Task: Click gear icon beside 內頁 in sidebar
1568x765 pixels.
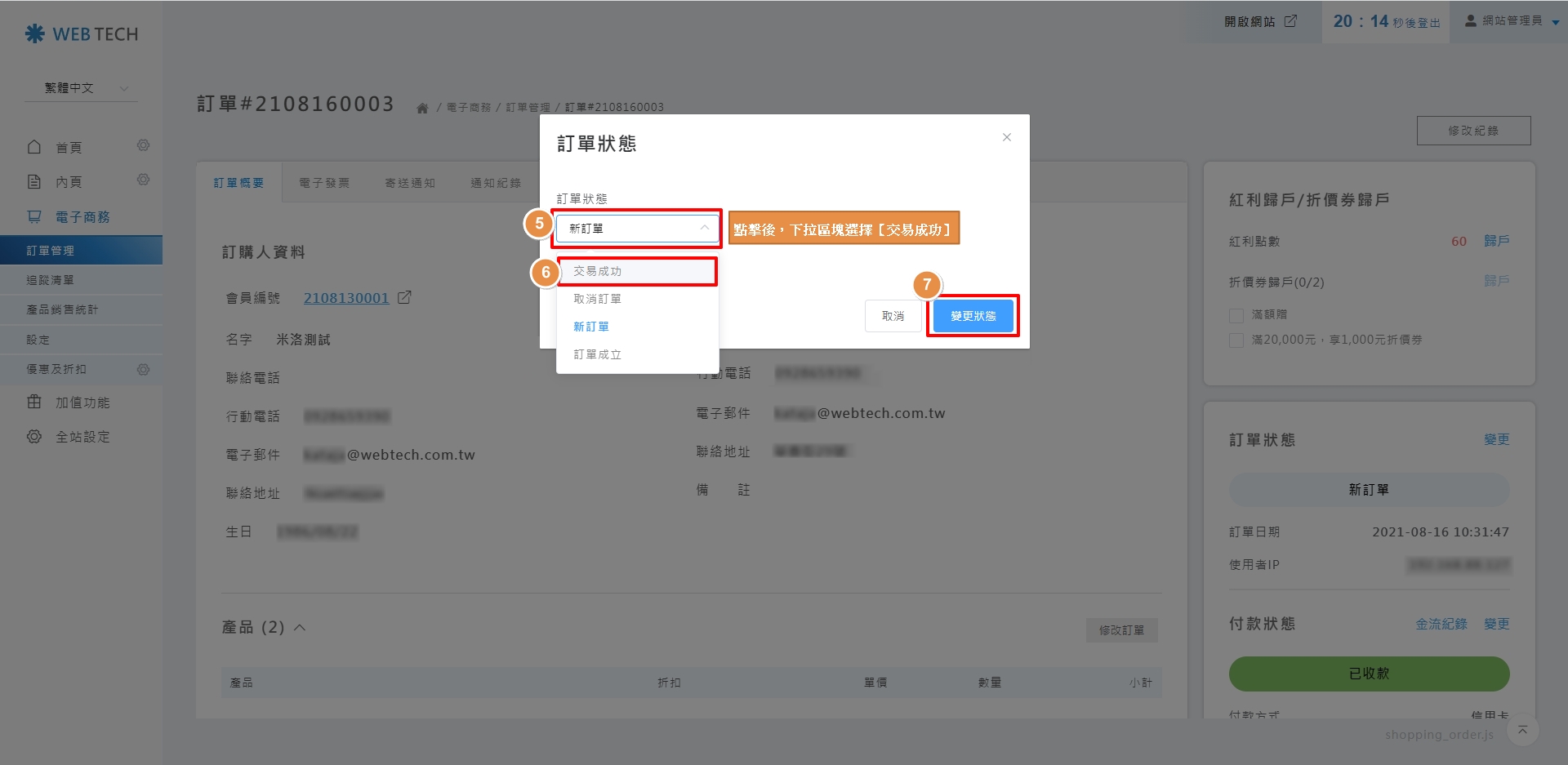Action: [143, 180]
